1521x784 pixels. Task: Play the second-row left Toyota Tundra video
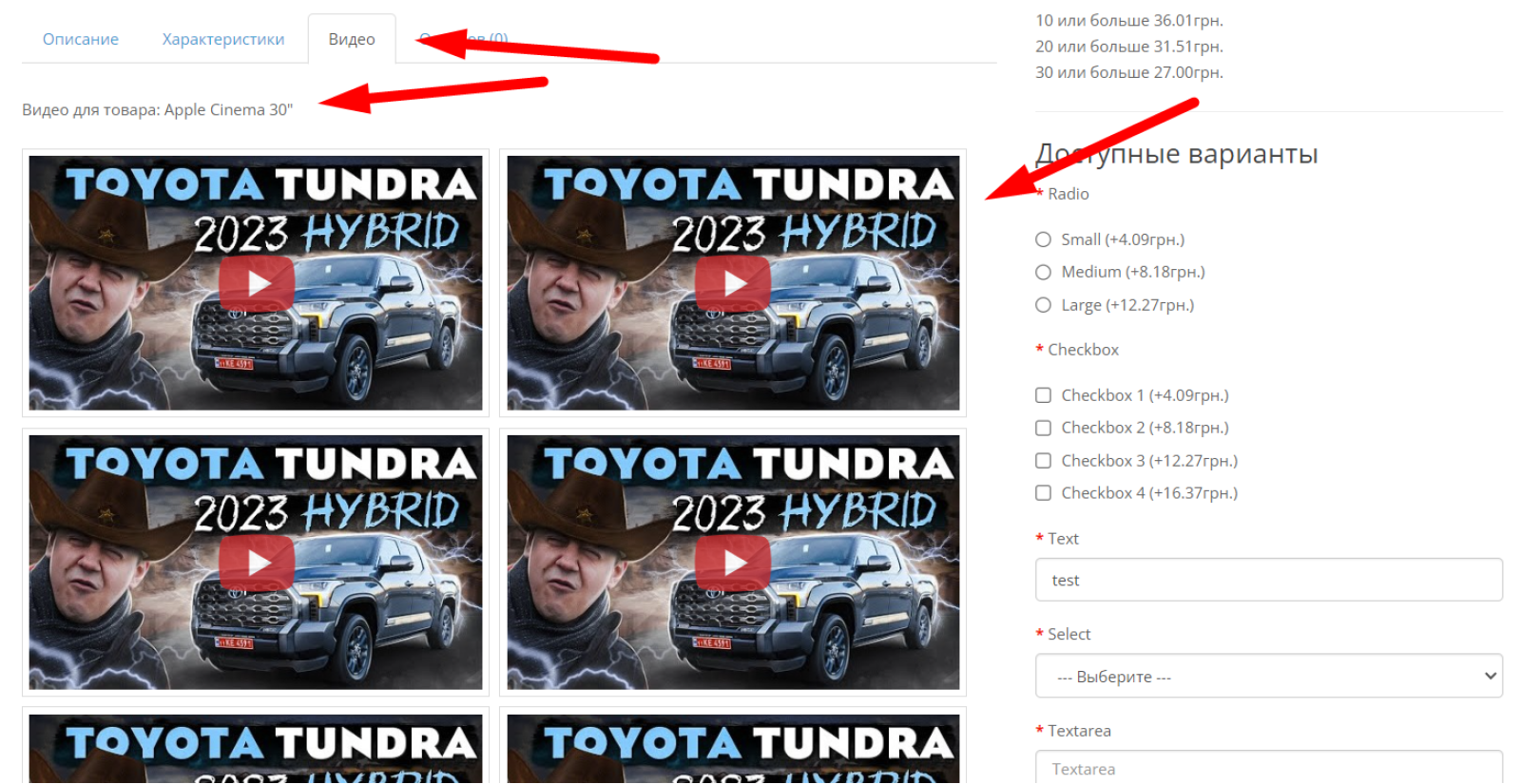[257, 563]
